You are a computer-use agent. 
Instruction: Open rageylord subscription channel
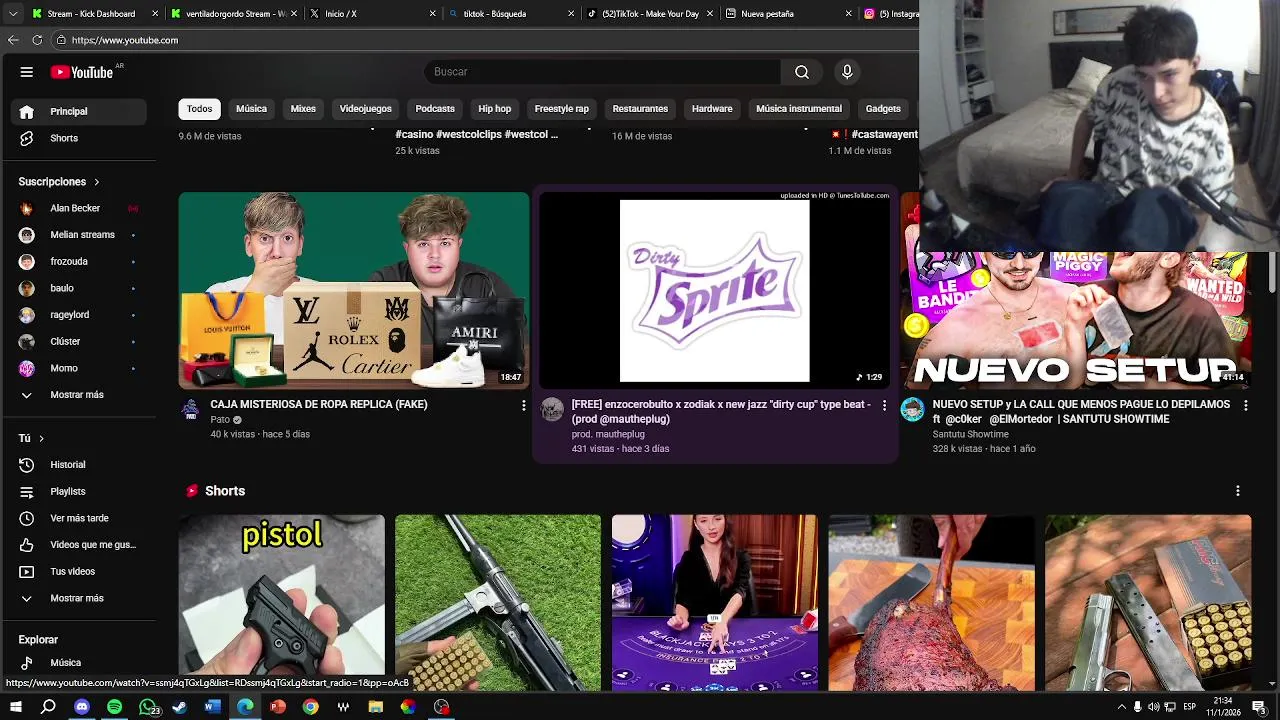click(x=78, y=315)
